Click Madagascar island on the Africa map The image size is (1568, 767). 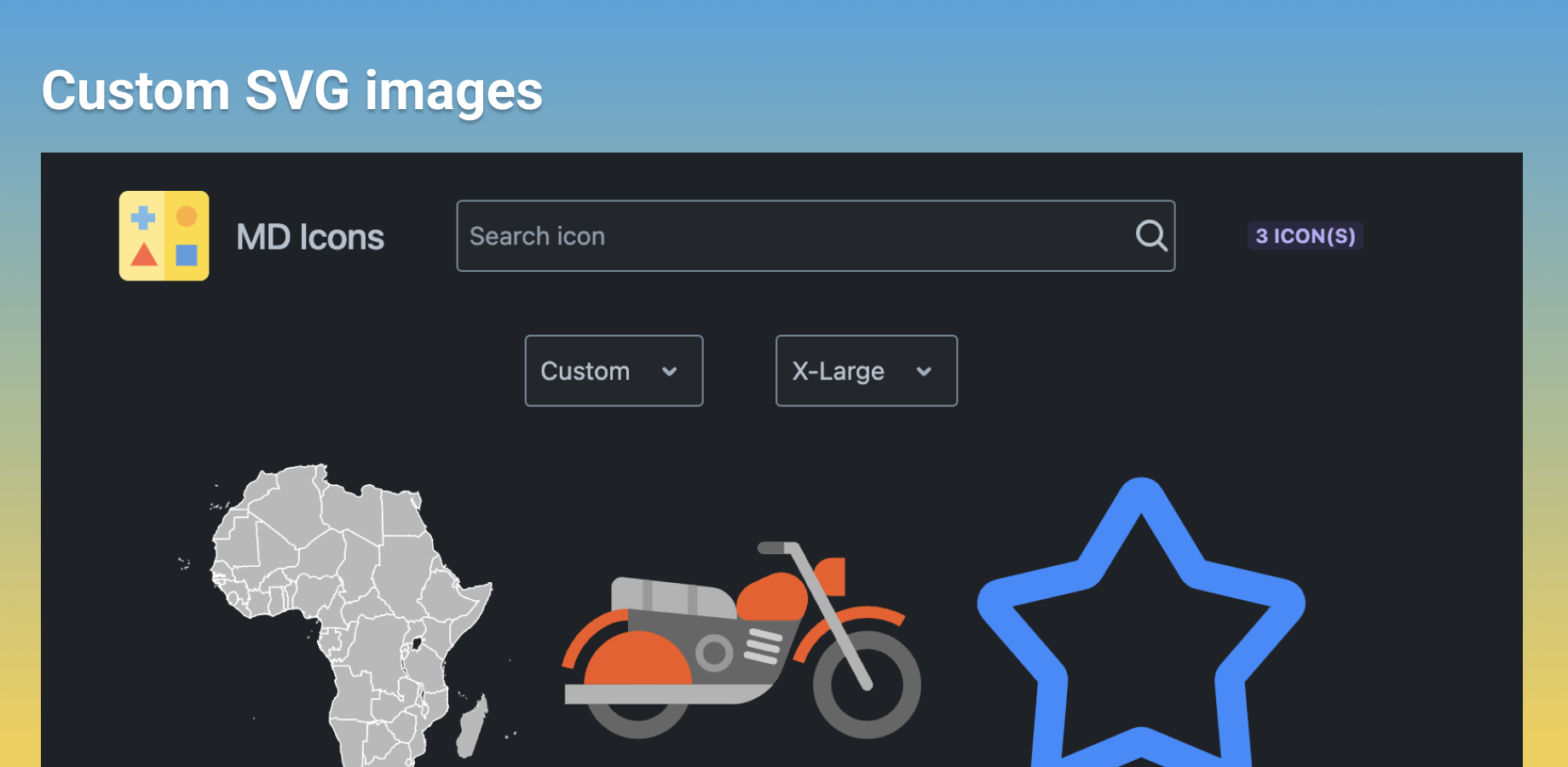(x=472, y=725)
